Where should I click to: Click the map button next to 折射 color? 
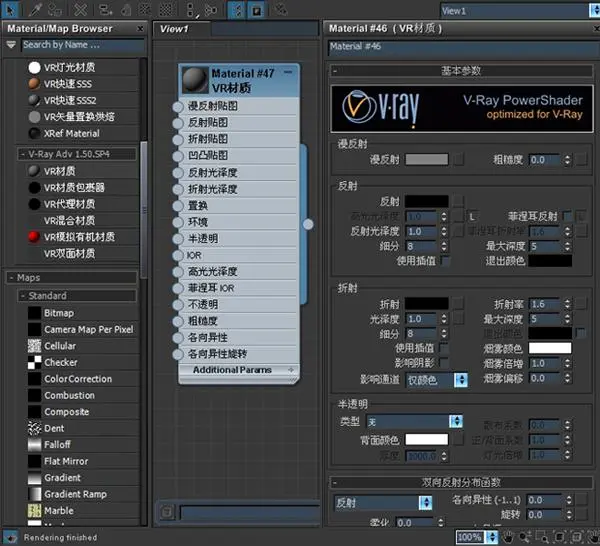[458, 304]
